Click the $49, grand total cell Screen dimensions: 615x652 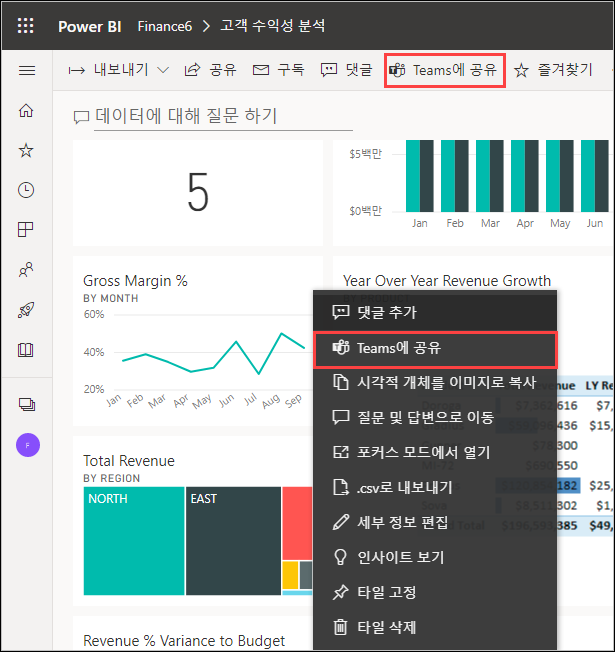click(x=600, y=525)
